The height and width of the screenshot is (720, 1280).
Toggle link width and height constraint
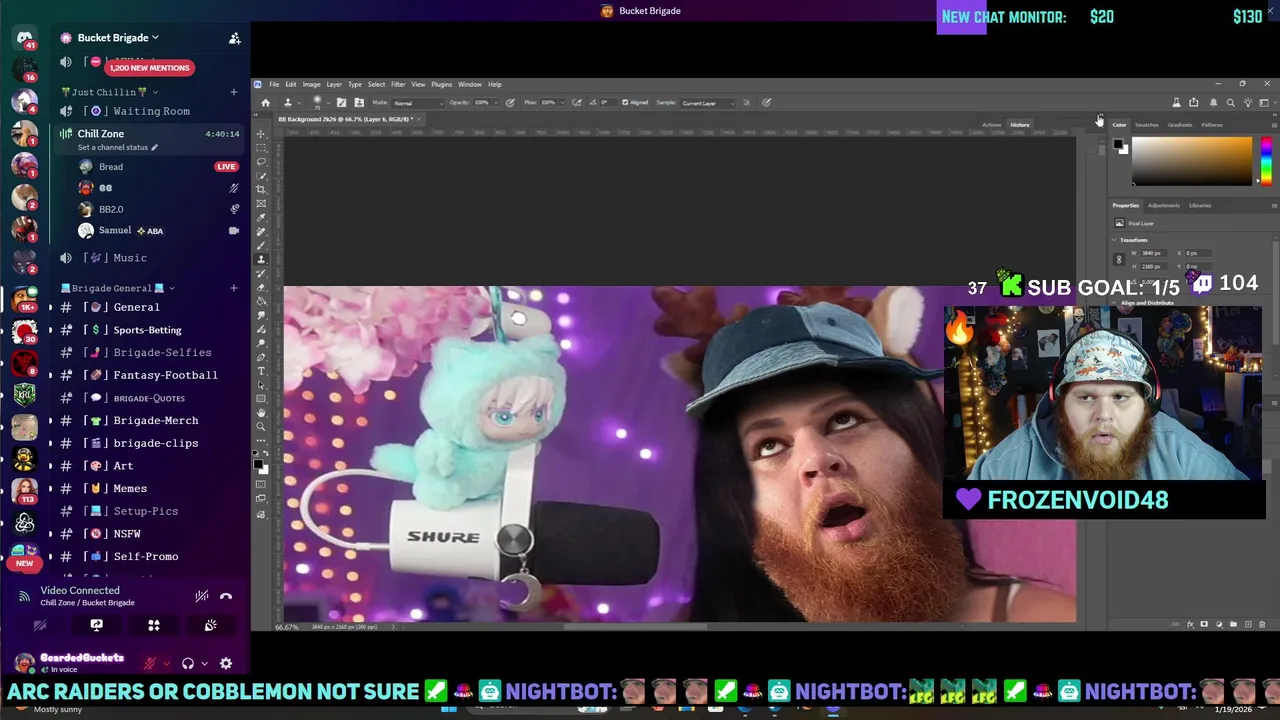pyautogui.click(x=1119, y=259)
